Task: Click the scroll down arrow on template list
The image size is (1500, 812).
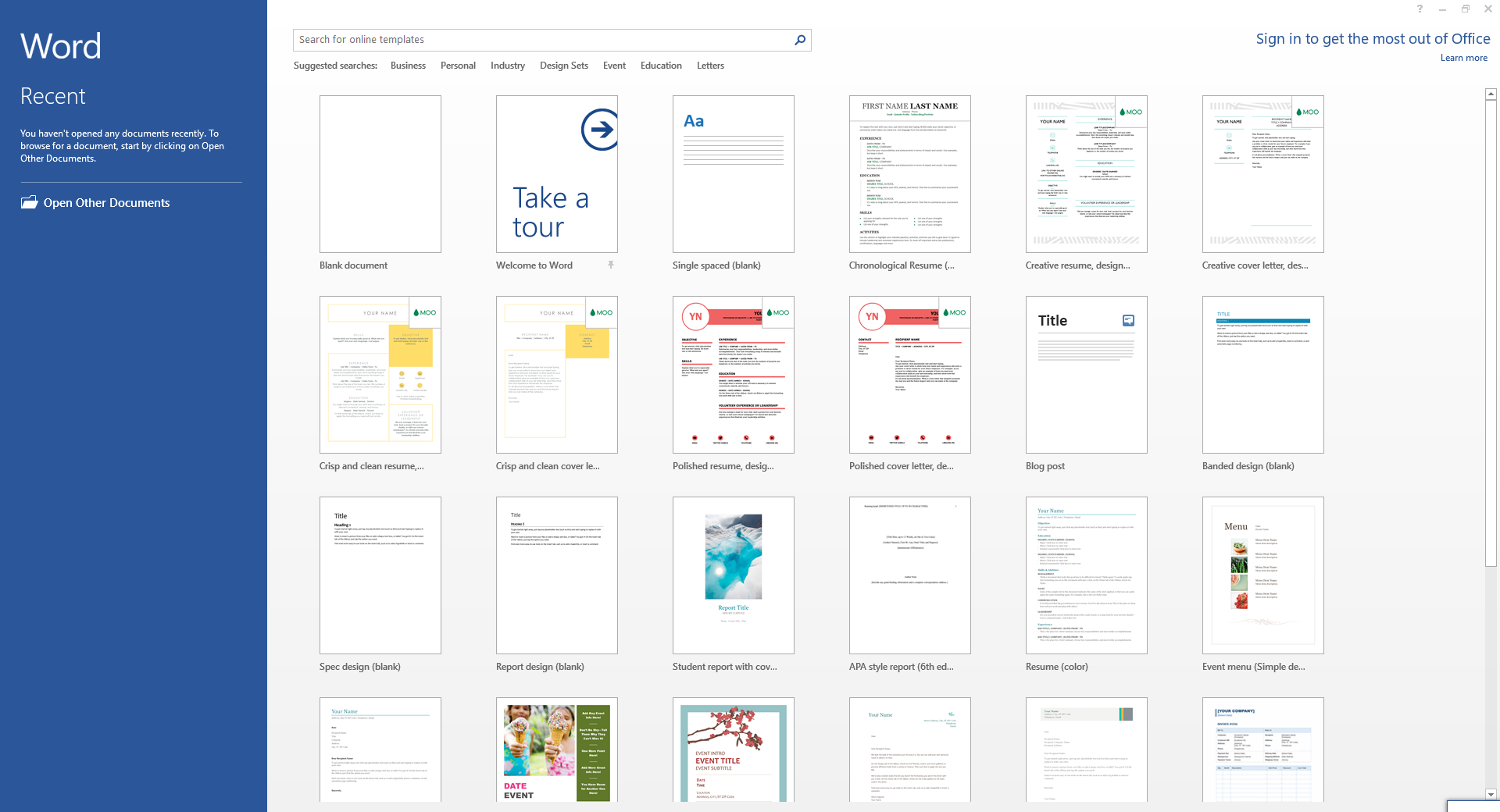Action: [1491, 794]
